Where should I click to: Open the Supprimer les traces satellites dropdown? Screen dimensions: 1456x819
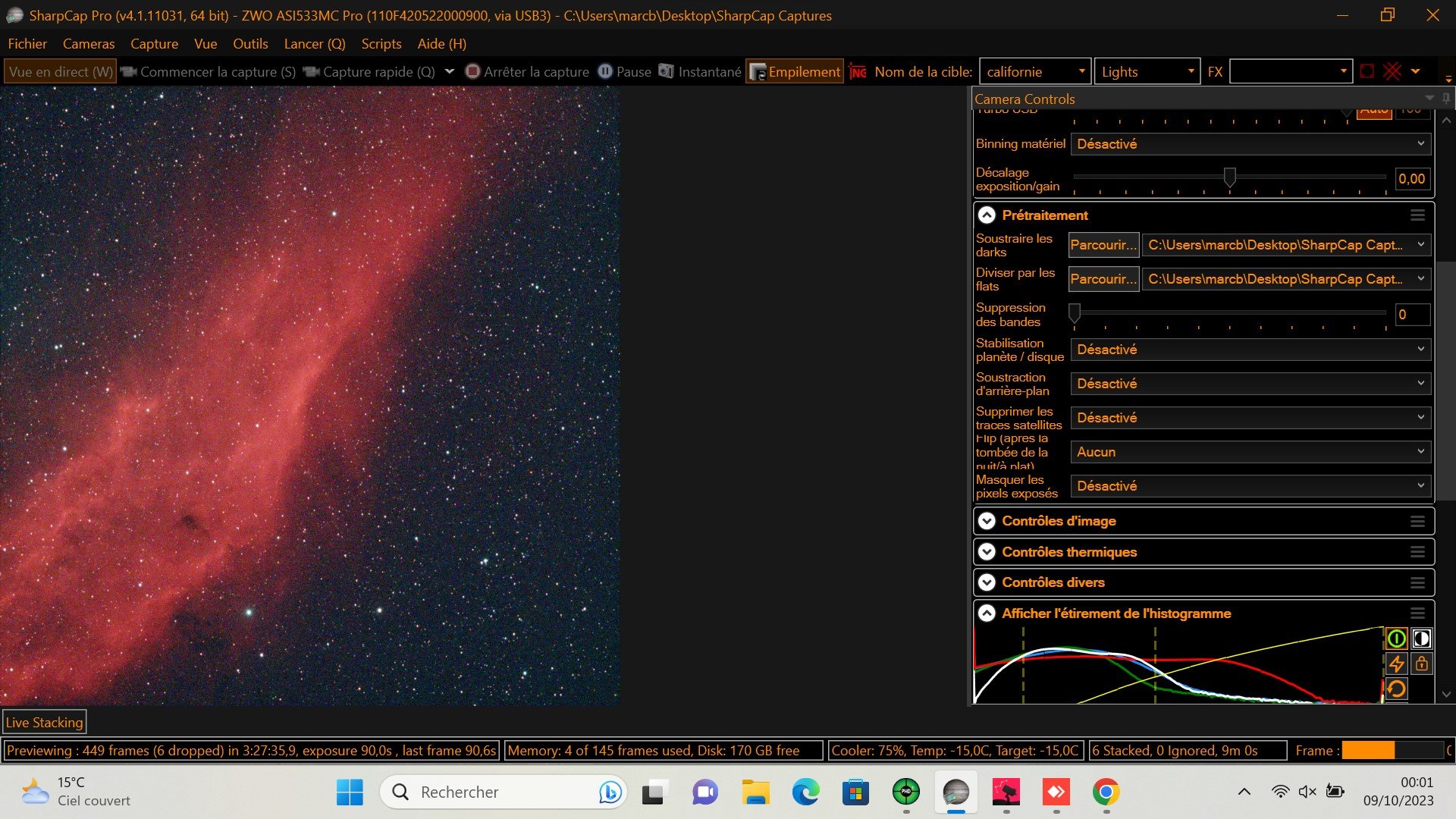(x=1250, y=418)
